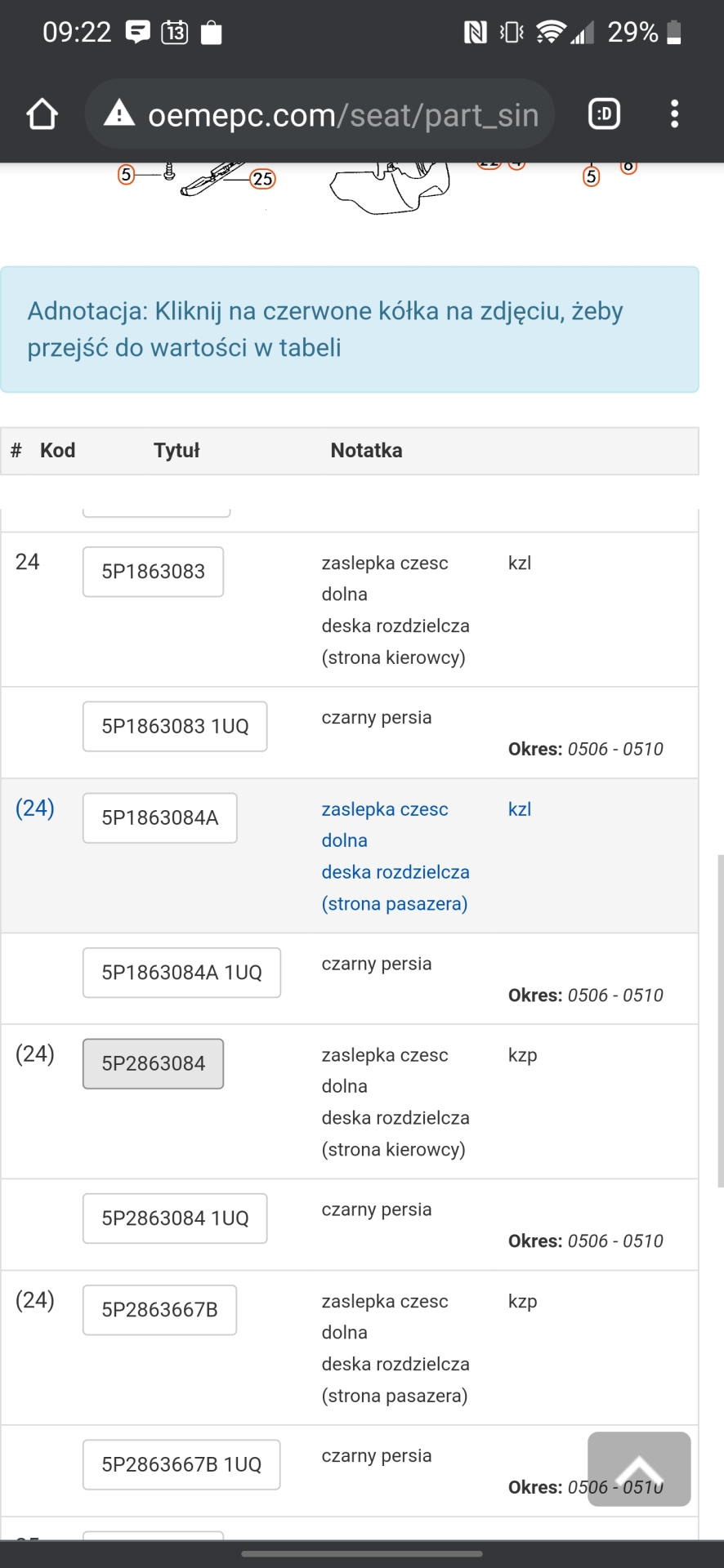
Task: Tap the red circle 25 on diagram
Action: pyautogui.click(x=262, y=179)
